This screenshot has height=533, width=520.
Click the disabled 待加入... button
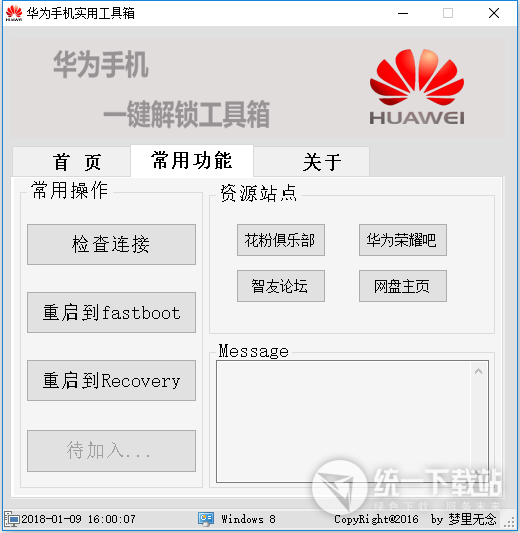tap(111, 451)
